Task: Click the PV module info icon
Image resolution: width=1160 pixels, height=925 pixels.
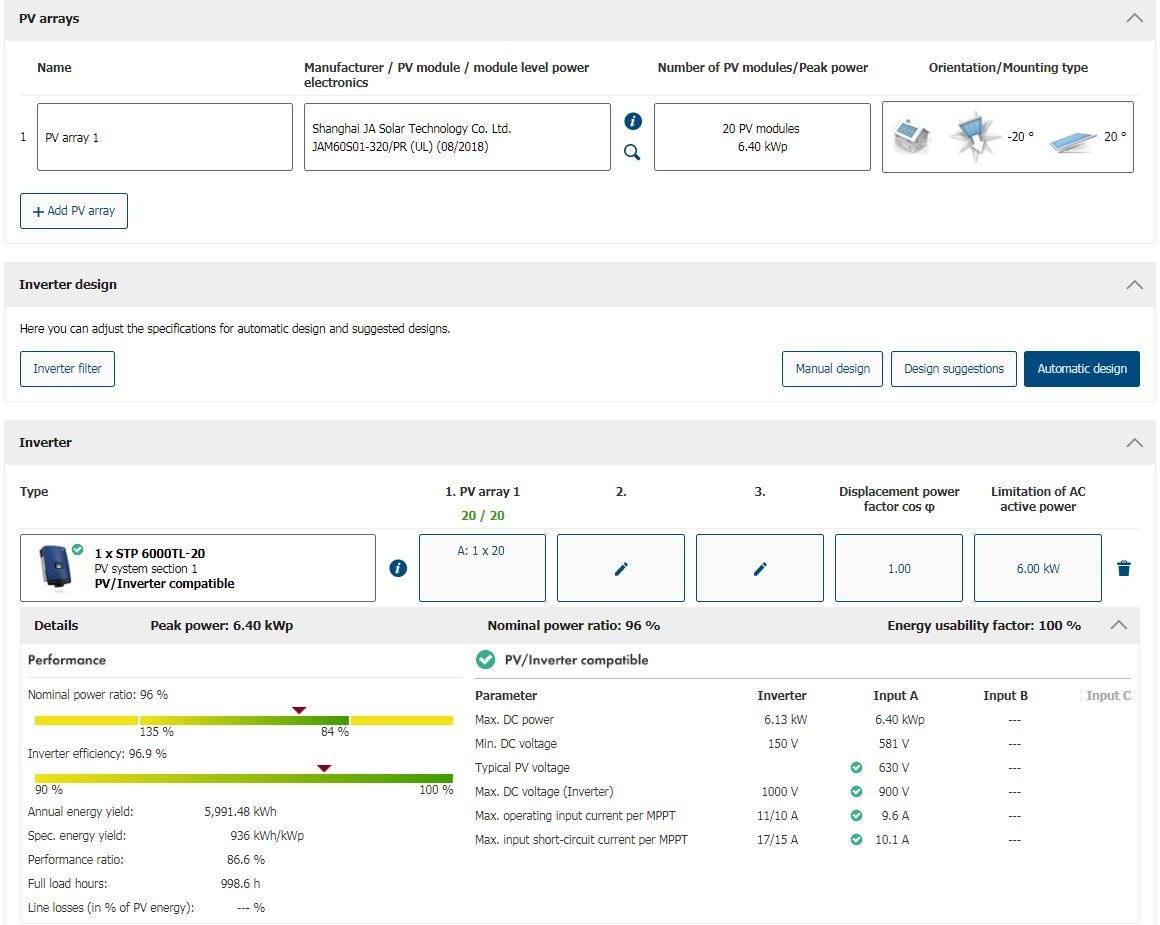Action: coord(632,121)
